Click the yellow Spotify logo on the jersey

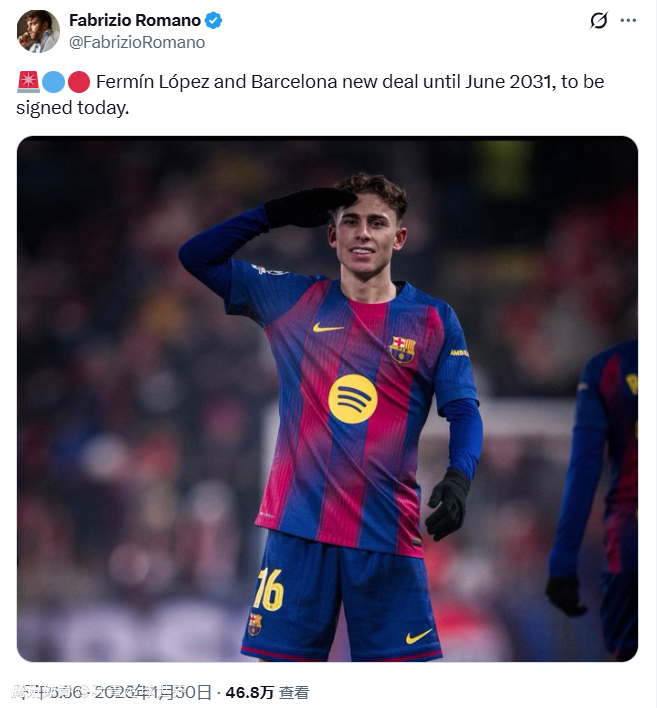click(x=353, y=398)
